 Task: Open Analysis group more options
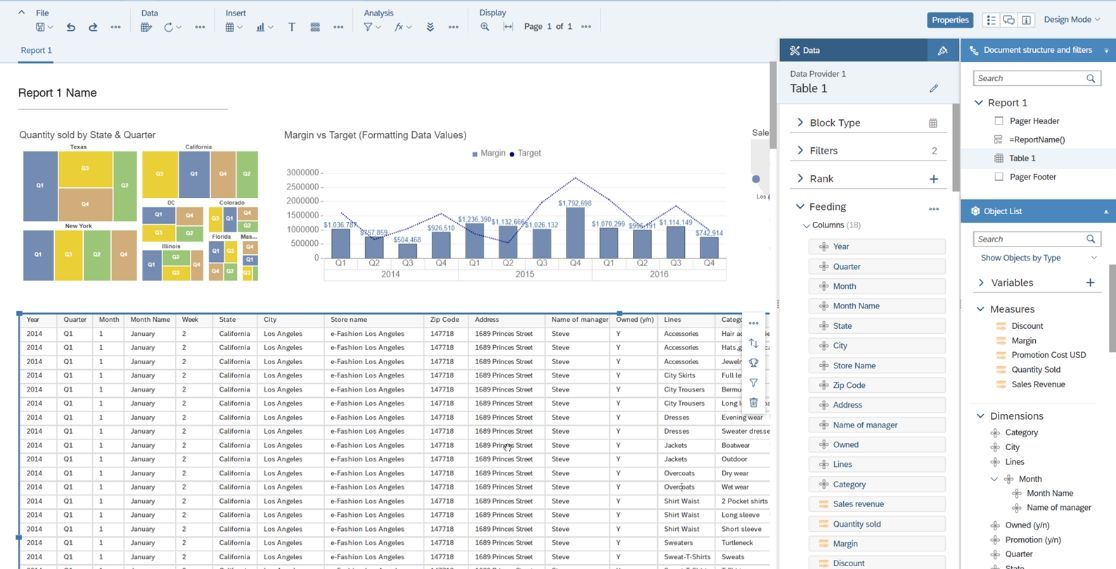[453, 27]
